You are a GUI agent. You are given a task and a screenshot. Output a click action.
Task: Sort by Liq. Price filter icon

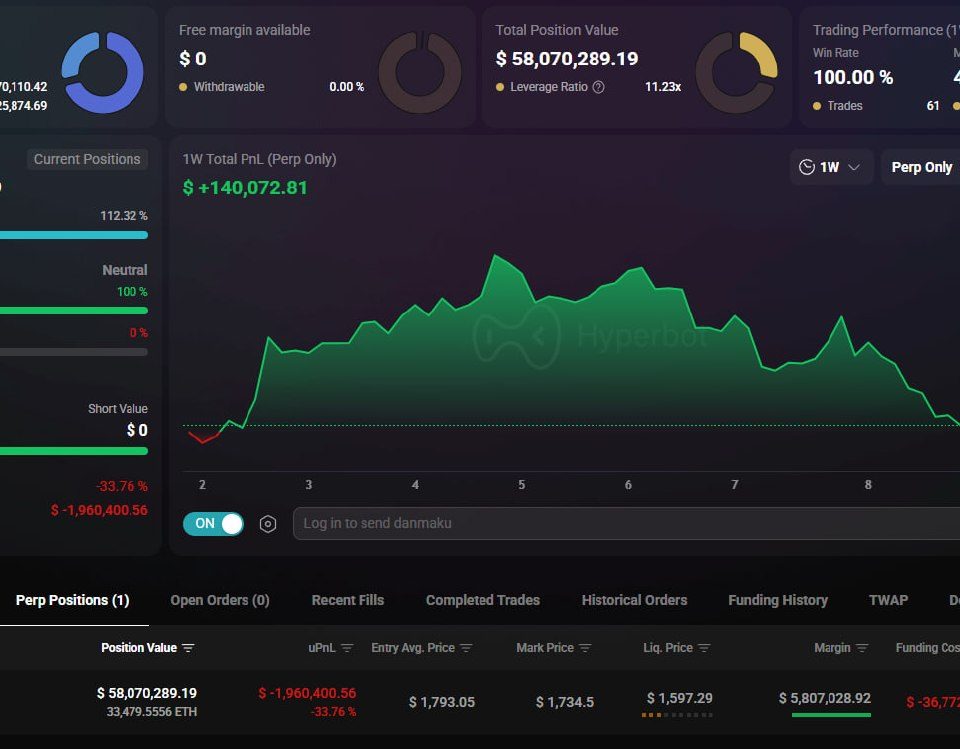[x=704, y=647]
